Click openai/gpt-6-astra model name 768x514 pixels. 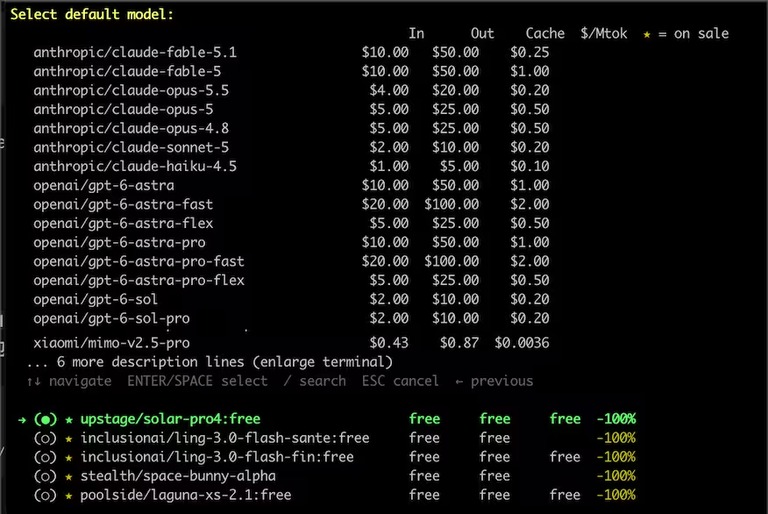[104, 186]
